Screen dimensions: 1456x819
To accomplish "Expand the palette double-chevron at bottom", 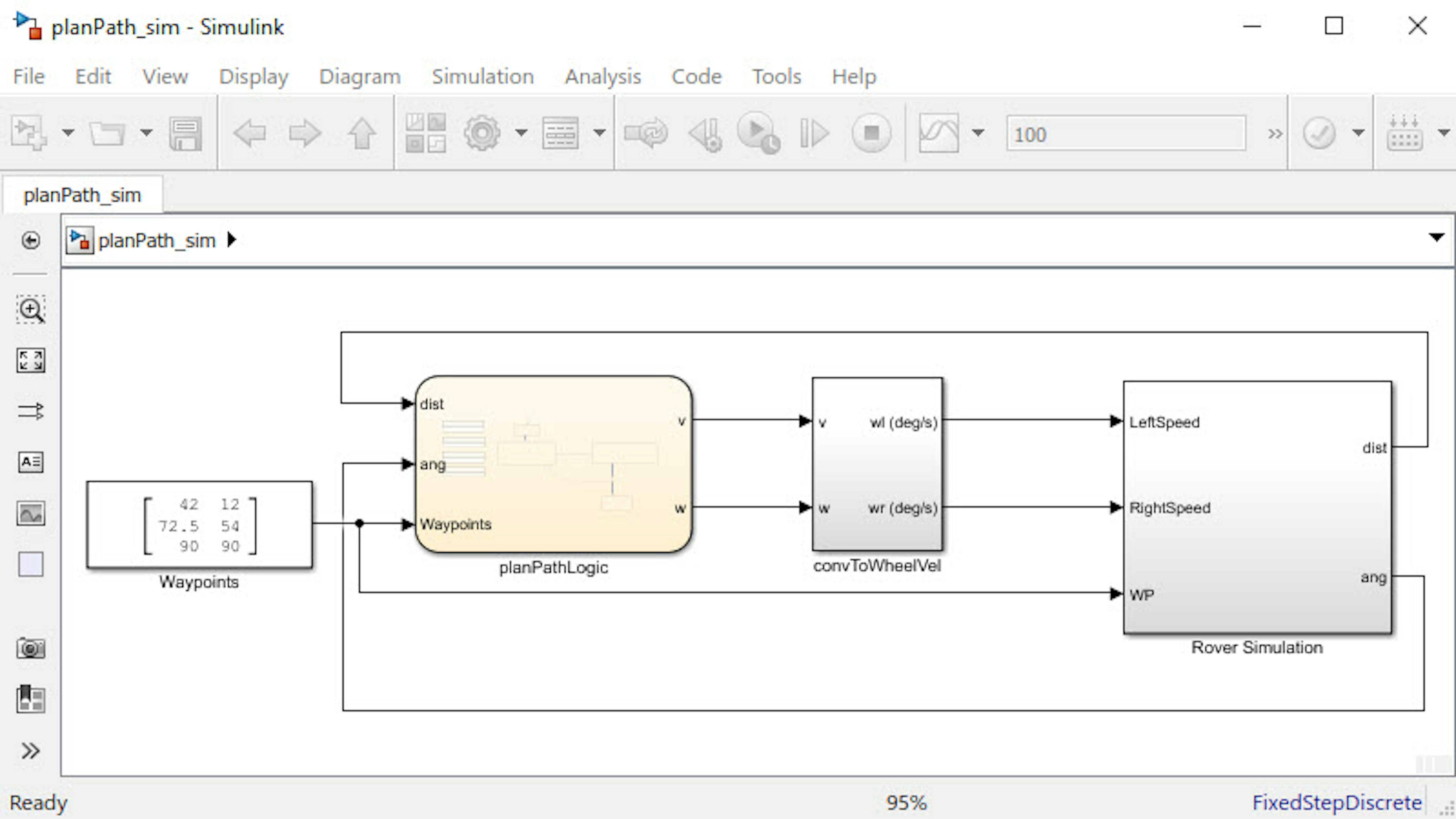I will tap(31, 751).
